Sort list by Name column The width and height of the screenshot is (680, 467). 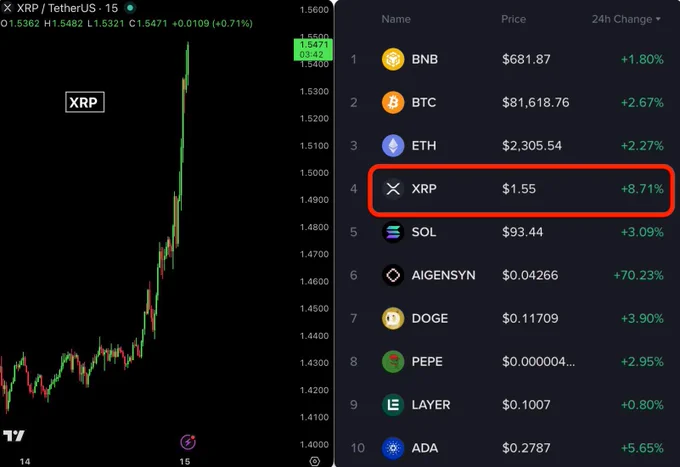[x=396, y=19]
